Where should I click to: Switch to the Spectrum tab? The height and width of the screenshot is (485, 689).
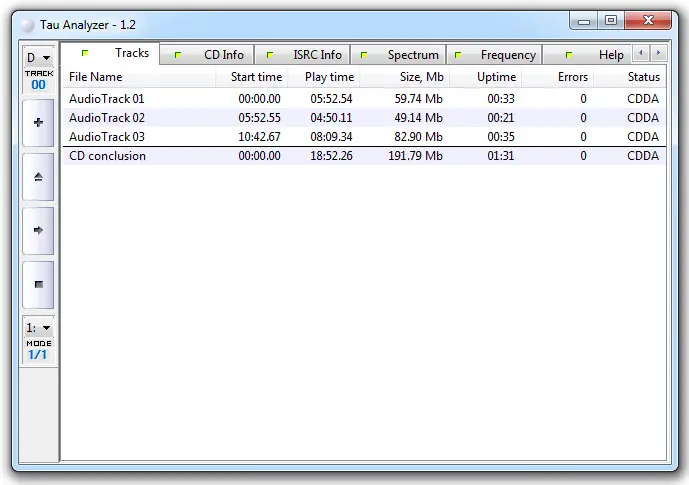point(398,55)
